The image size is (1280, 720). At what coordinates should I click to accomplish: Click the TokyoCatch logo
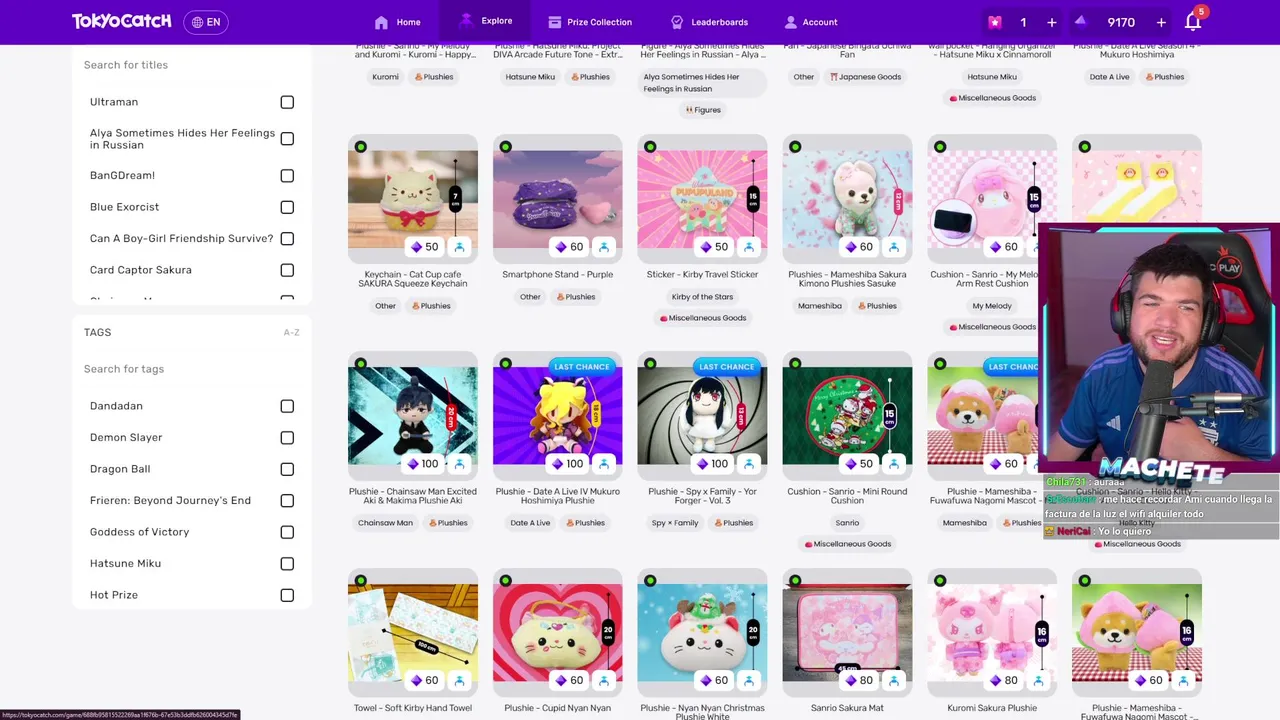pyautogui.click(x=122, y=21)
